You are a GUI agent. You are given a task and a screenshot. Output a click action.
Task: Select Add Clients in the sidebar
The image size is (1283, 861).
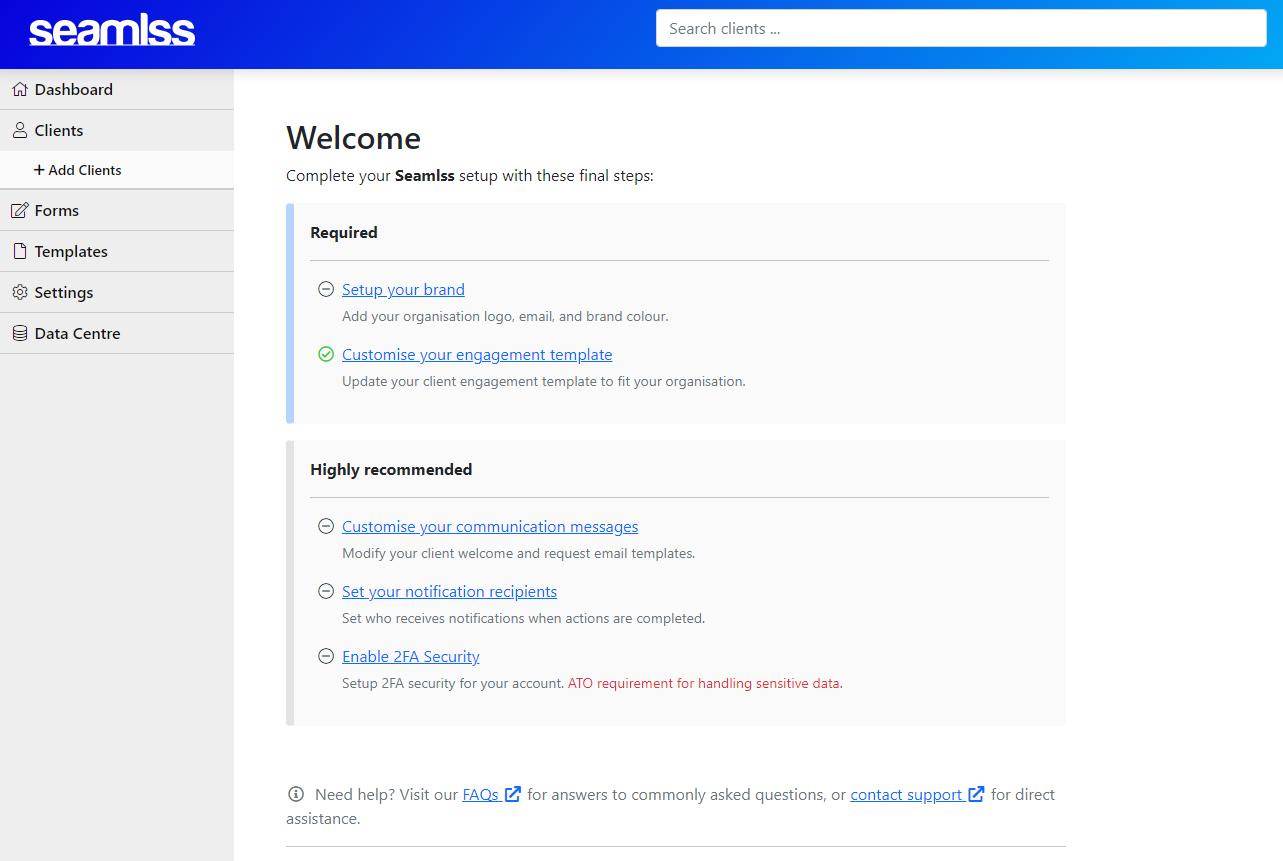click(x=117, y=170)
